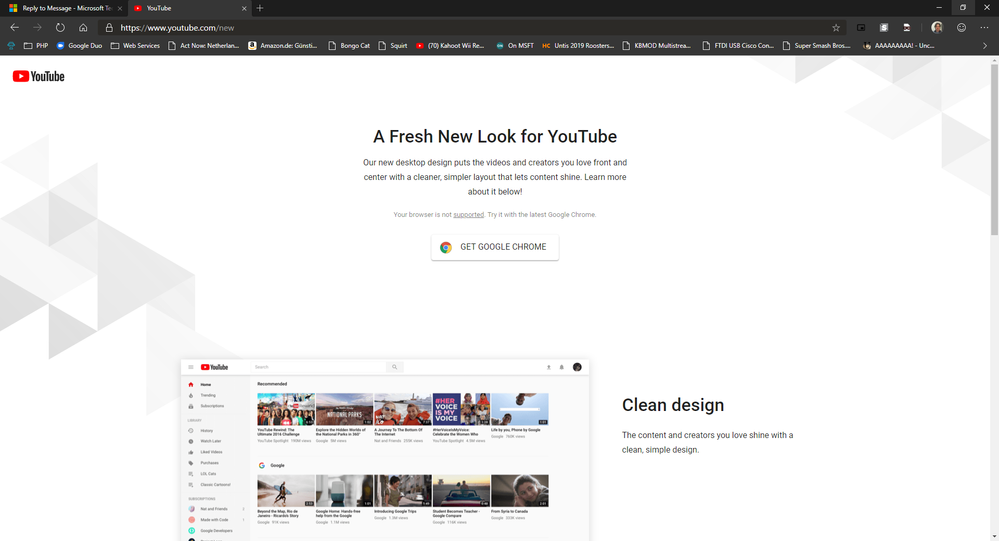Image resolution: width=999 pixels, height=541 pixels.
Task: Click the National Parks video thumbnail in preview
Action: [x=345, y=409]
